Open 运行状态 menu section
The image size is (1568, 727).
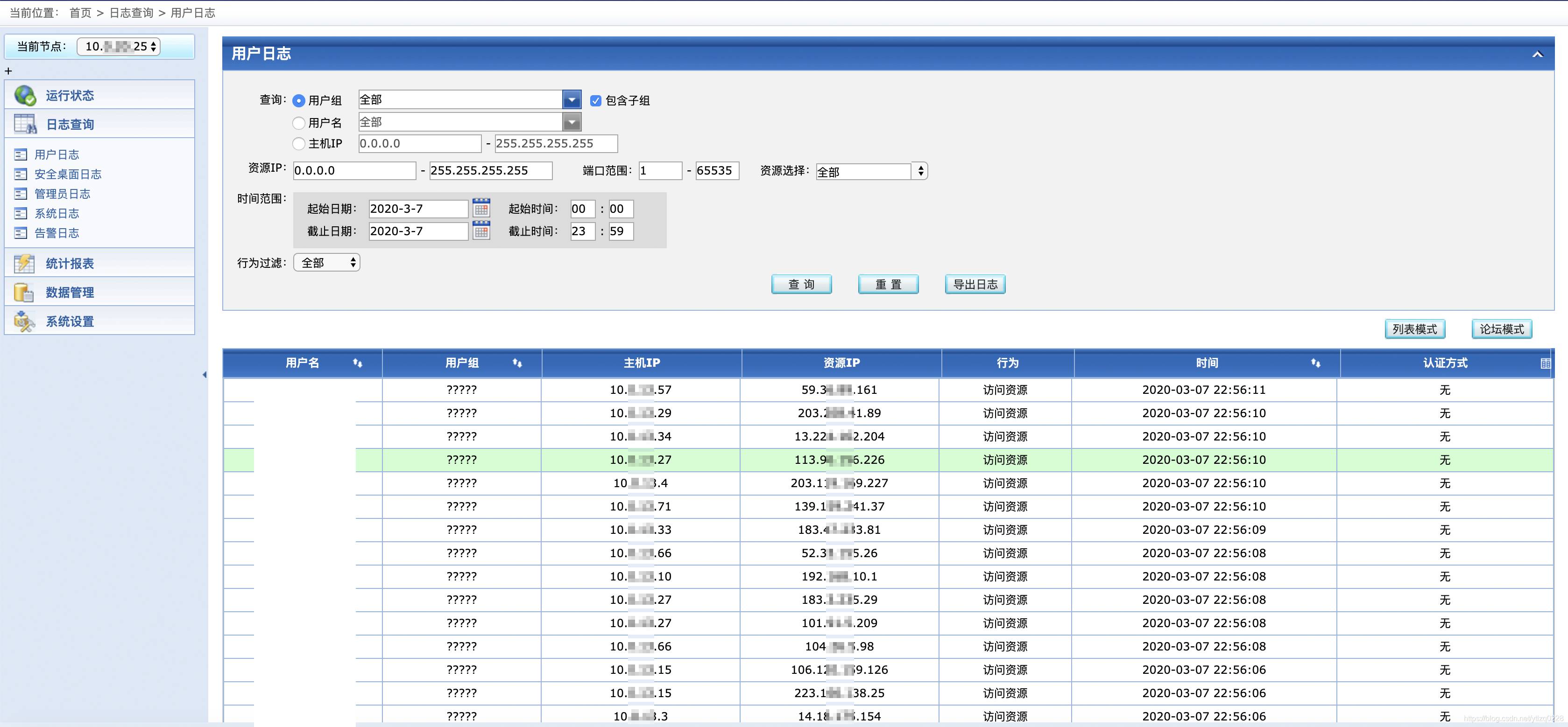tap(99, 95)
